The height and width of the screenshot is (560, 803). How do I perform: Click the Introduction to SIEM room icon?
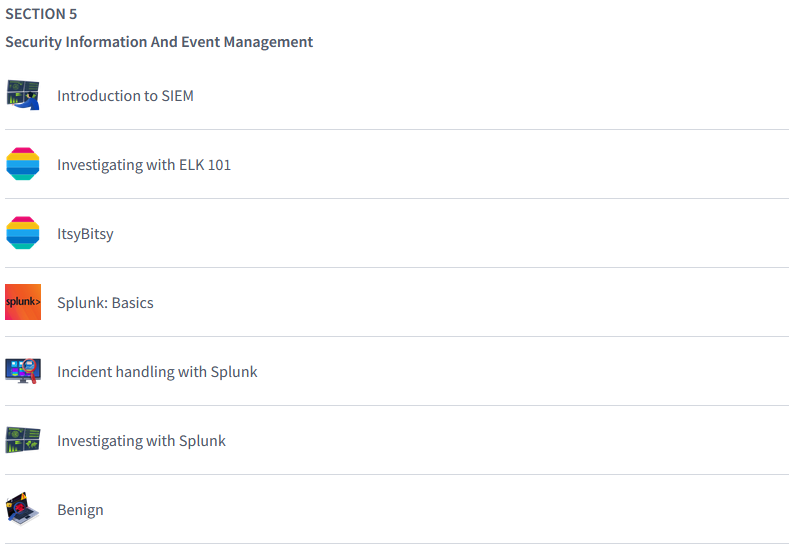(x=23, y=95)
